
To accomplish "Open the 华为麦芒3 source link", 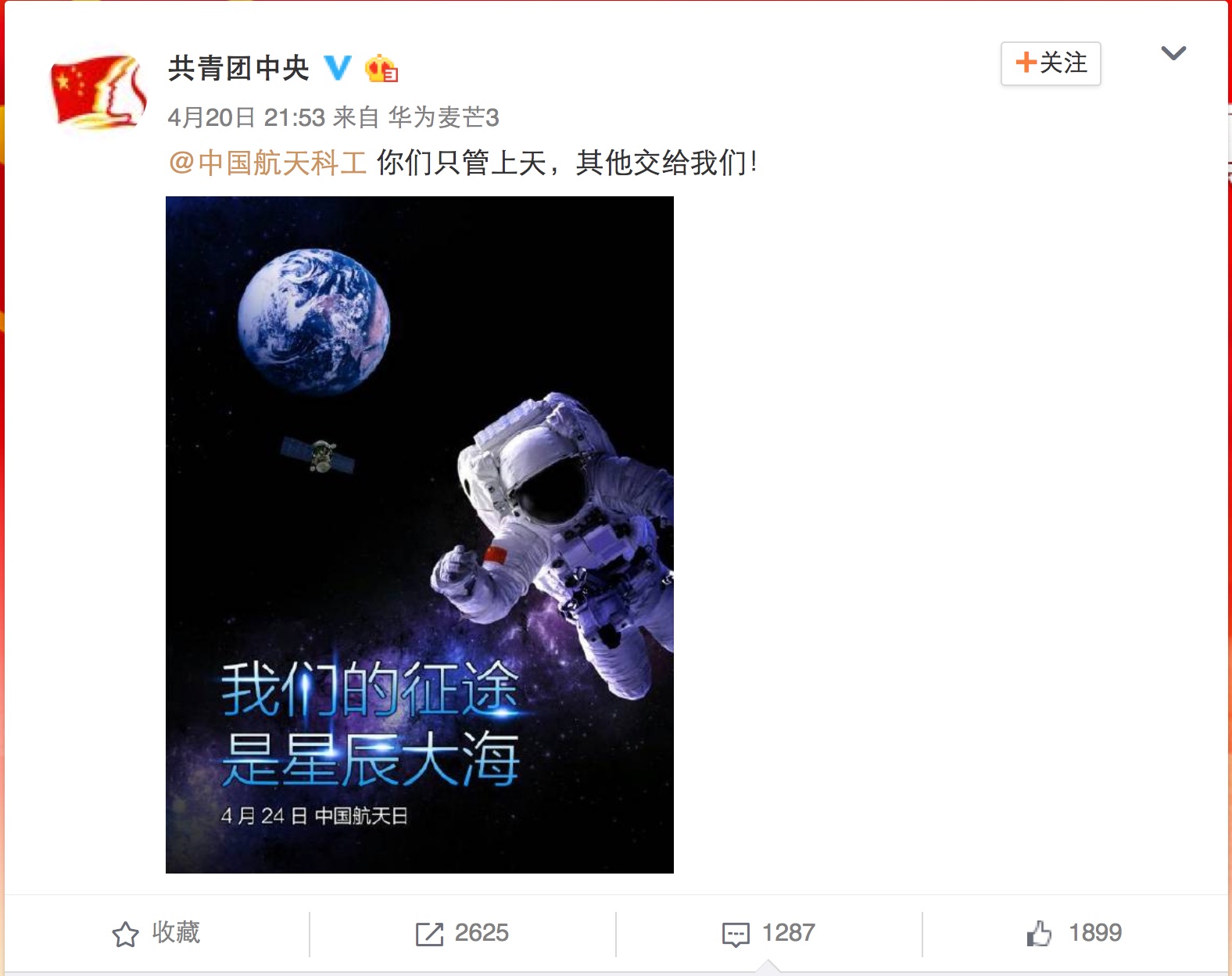I will point(443,117).
